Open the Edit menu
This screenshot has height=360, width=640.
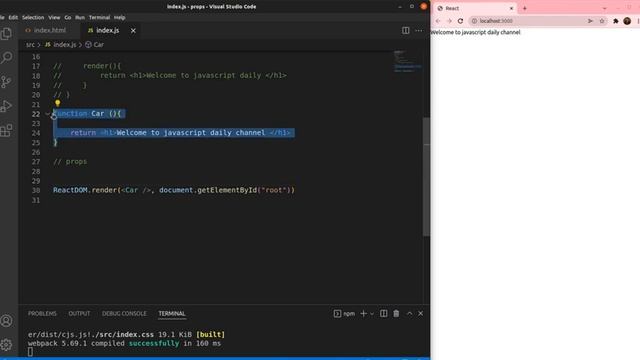[13, 18]
